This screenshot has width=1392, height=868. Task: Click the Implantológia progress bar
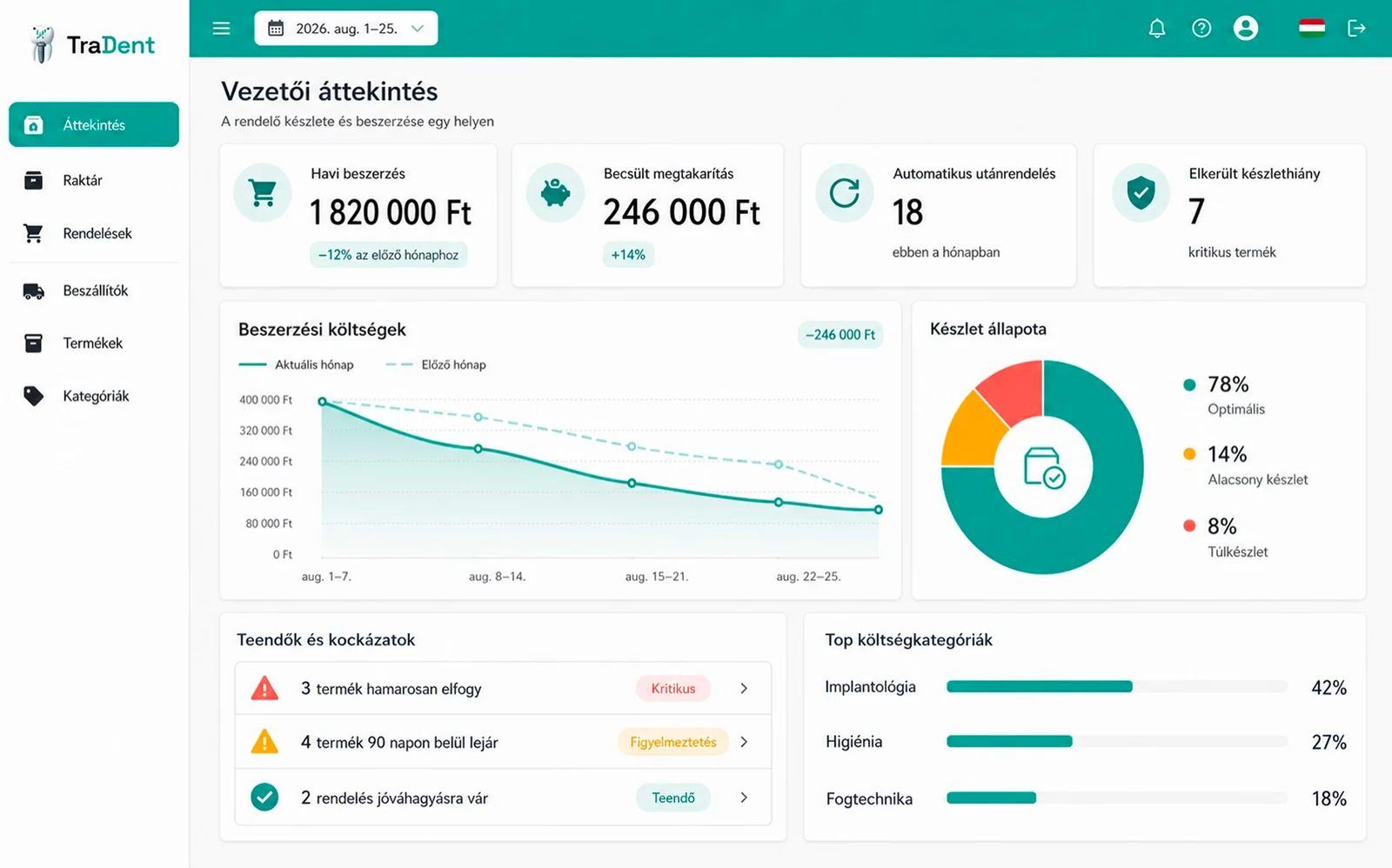pos(1117,687)
